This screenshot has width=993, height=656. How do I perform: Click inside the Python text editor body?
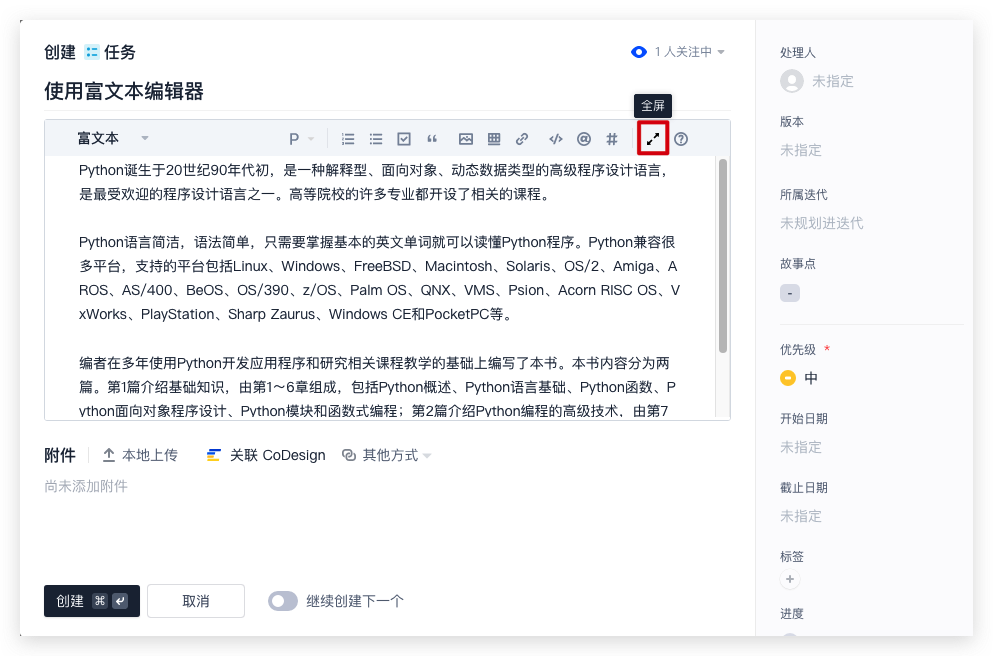[379, 288]
